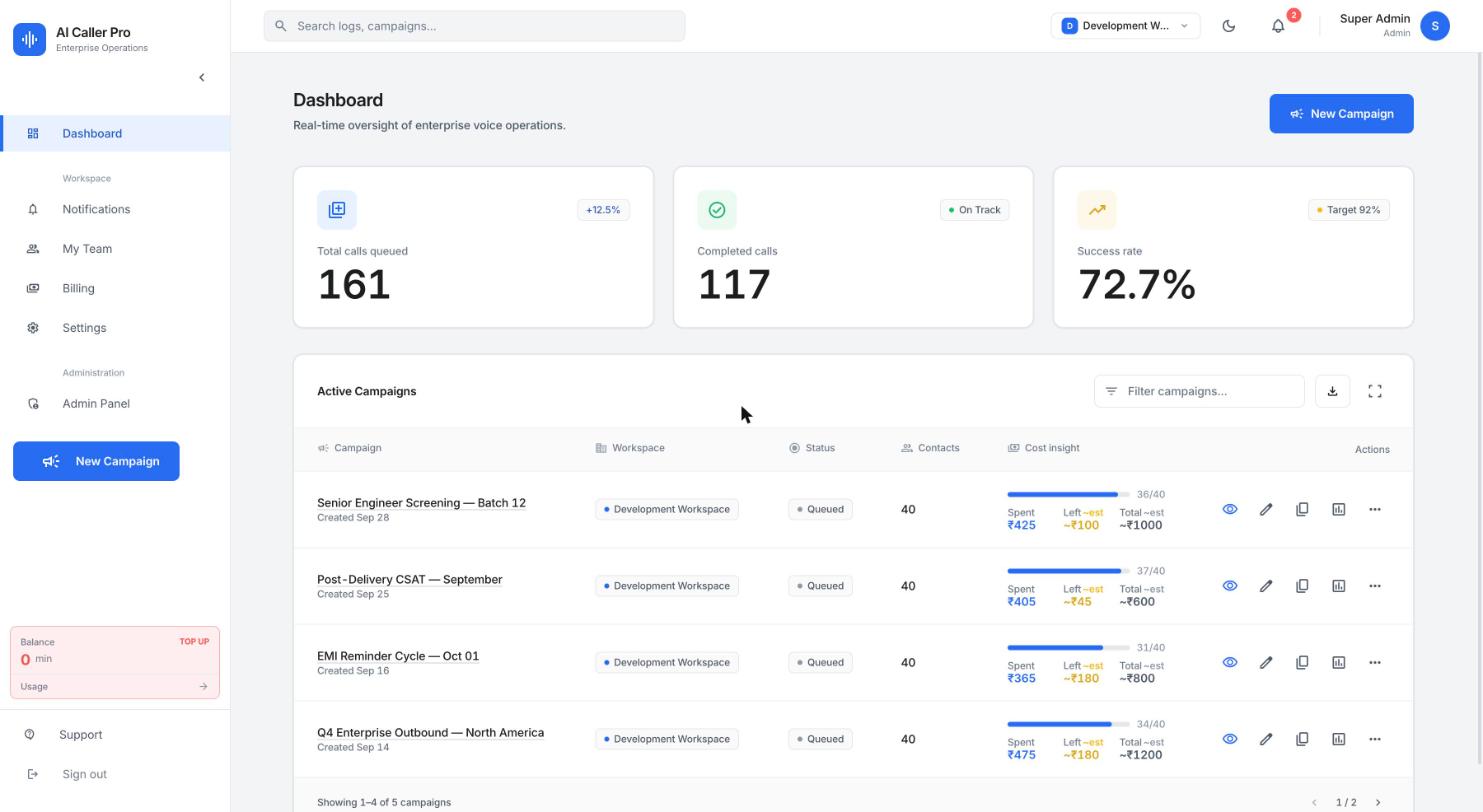This screenshot has width=1483, height=812.
Task: Open more actions for EMI Reminder Cycle
Action: pyautogui.click(x=1374, y=662)
